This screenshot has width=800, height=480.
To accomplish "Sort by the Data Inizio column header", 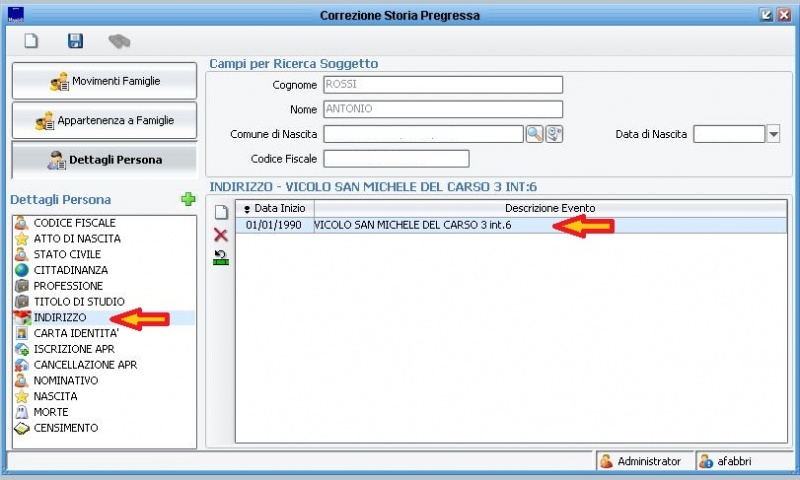I will pyautogui.click(x=275, y=208).
